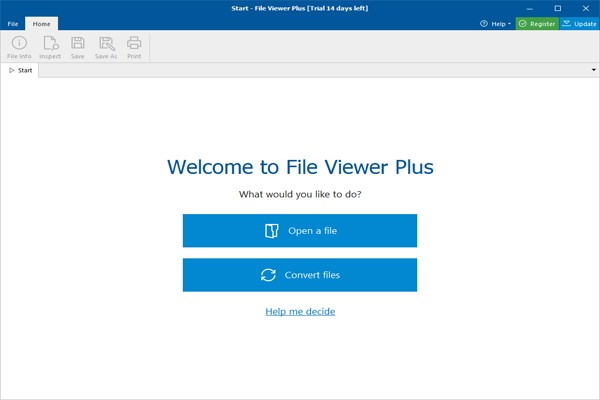The image size is (600, 400).
Task: Choose the Save As icon
Action: coord(106,47)
